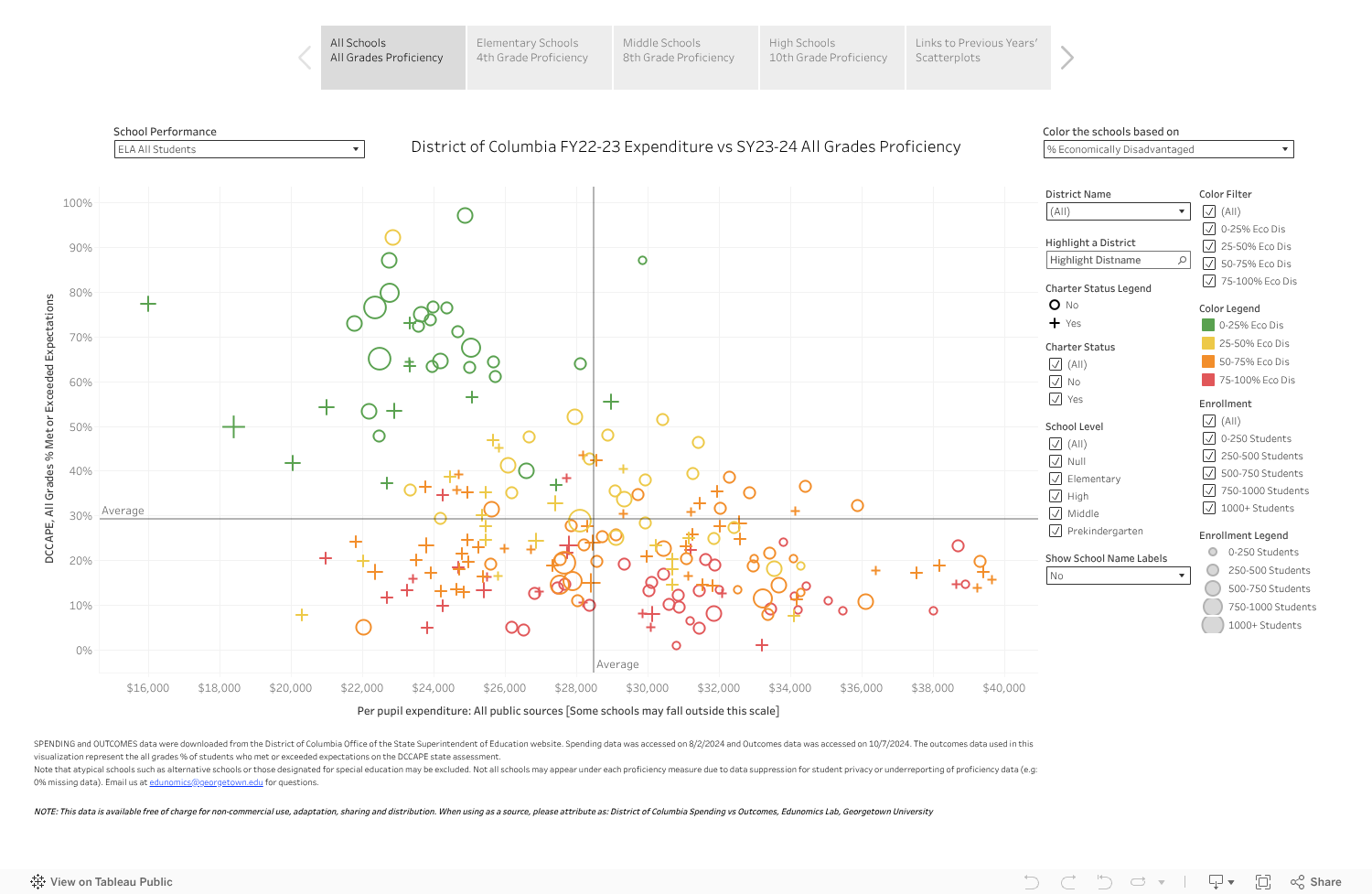Viewport: 1372px width, 894px height.
Task: Uncheck the 0-25% Eco Dis color filter
Action: point(1209,229)
